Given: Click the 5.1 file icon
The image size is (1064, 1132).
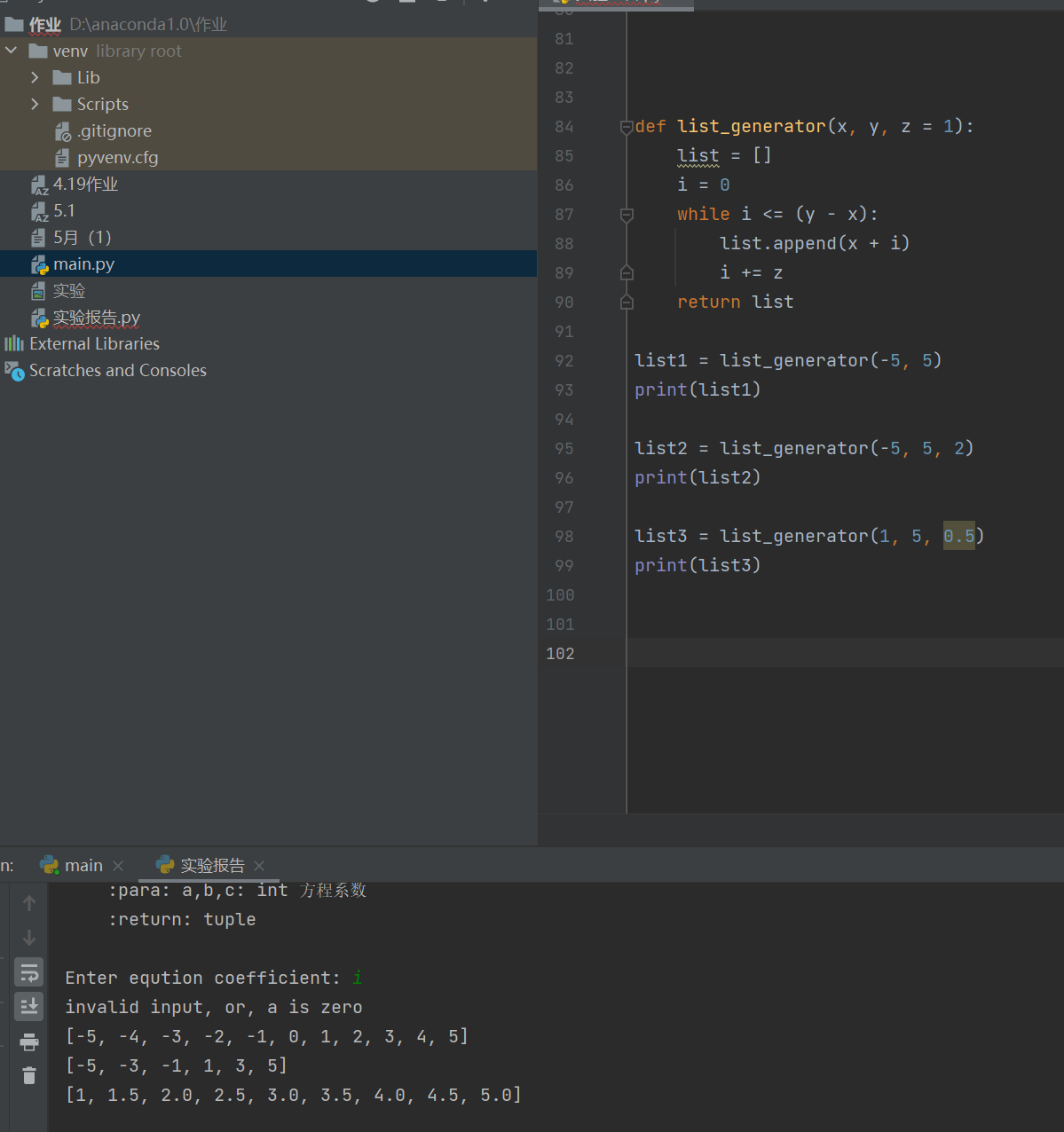Looking at the screenshot, I should point(39,211).
